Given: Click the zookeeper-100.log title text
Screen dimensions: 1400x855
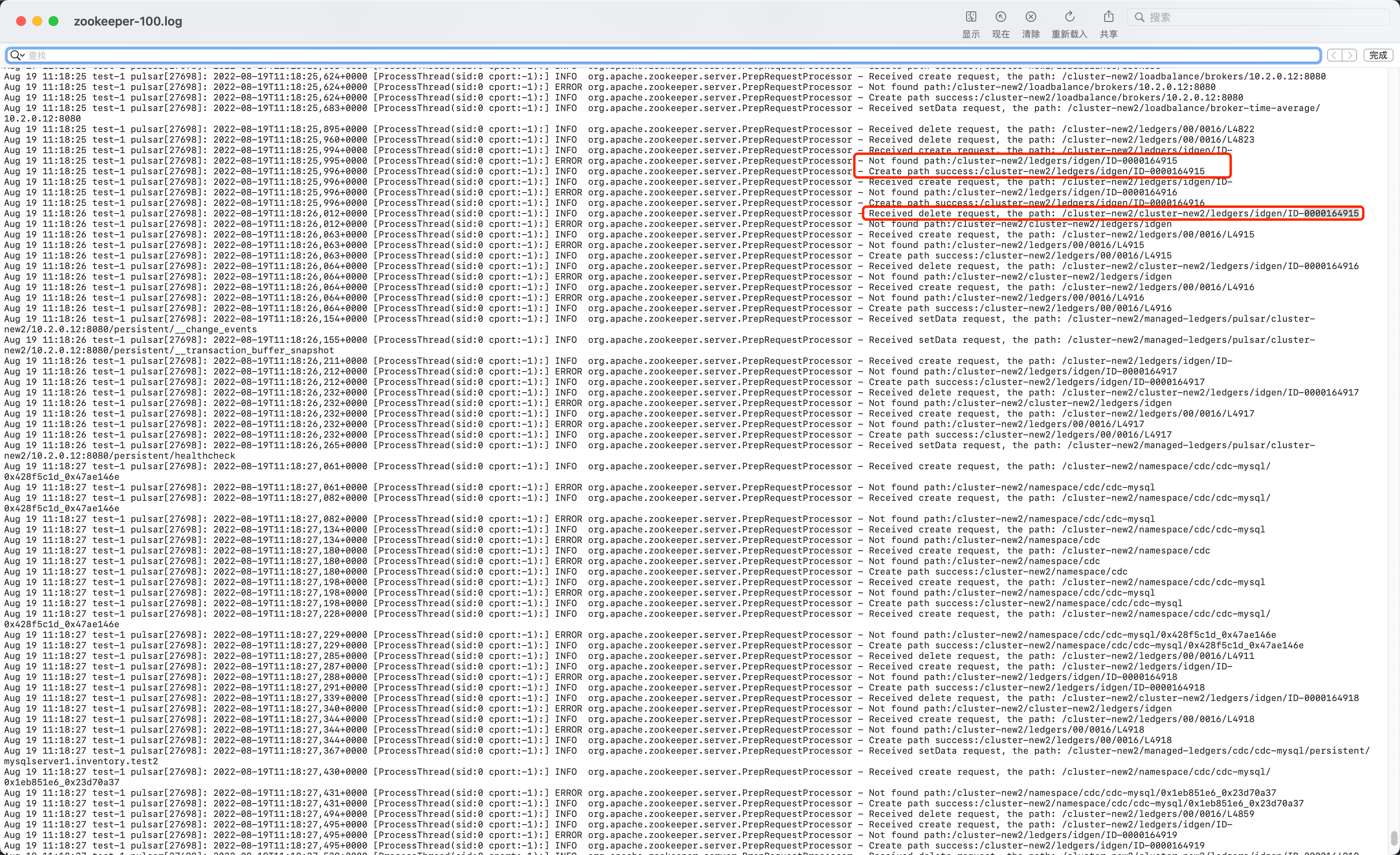Looking at the screenshot, I should coord(129,21).
